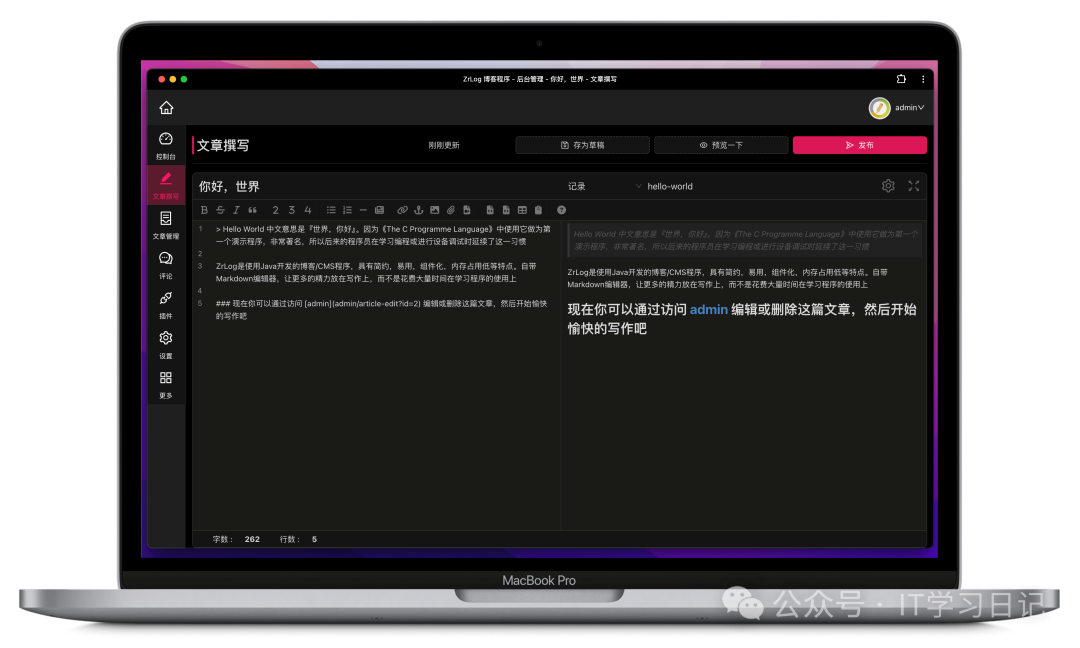Save the article as draft with 存为草稿

tap(581, 145)
